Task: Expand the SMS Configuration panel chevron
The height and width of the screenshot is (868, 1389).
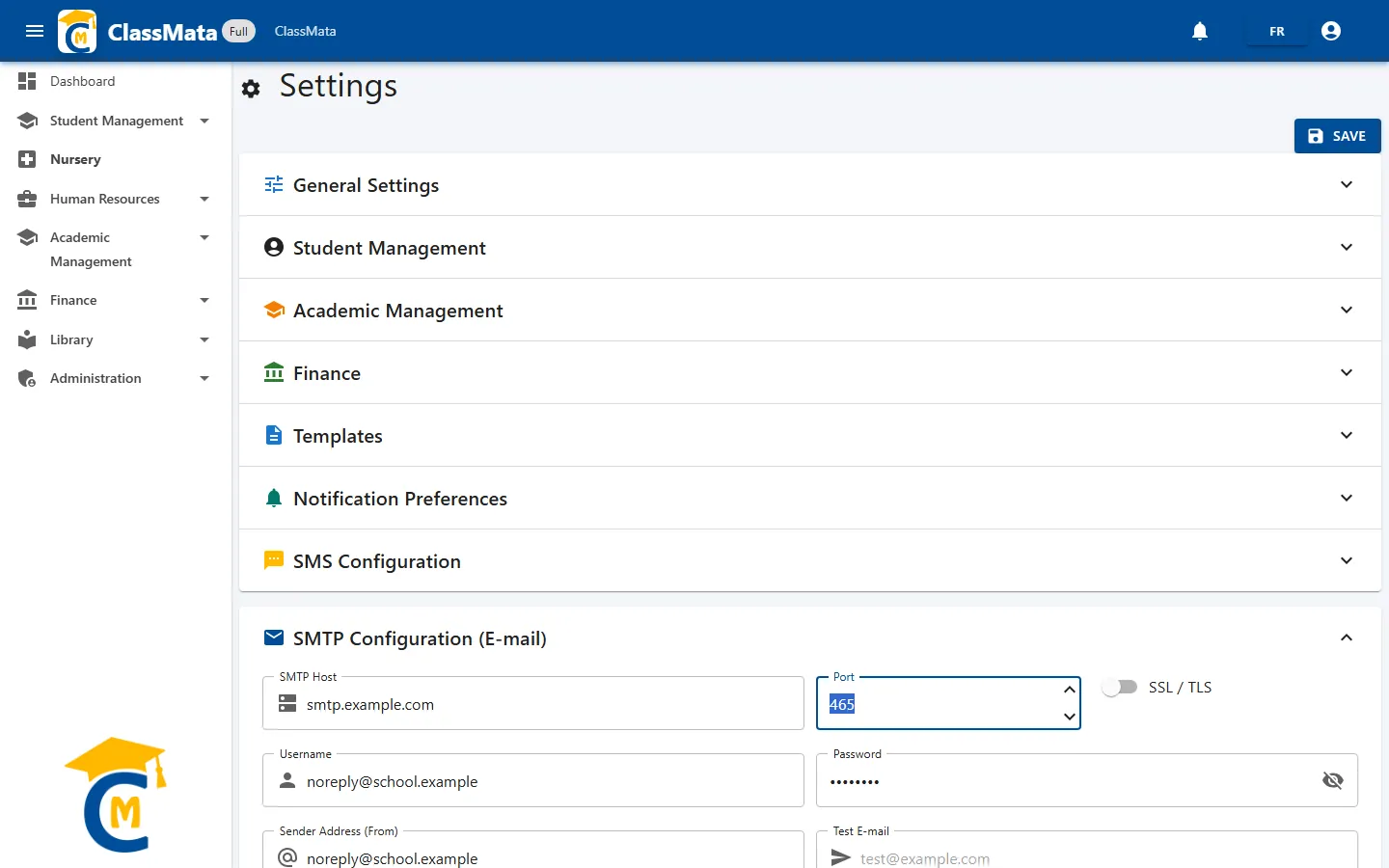Action: 1347,560
